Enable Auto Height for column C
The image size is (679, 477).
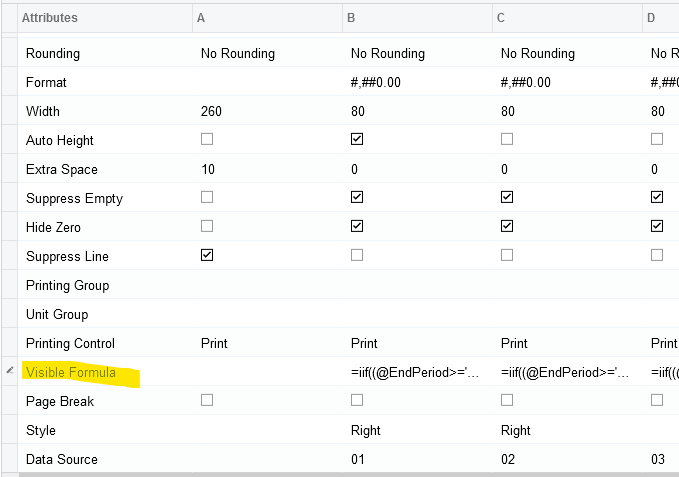[x=507, y=139]
